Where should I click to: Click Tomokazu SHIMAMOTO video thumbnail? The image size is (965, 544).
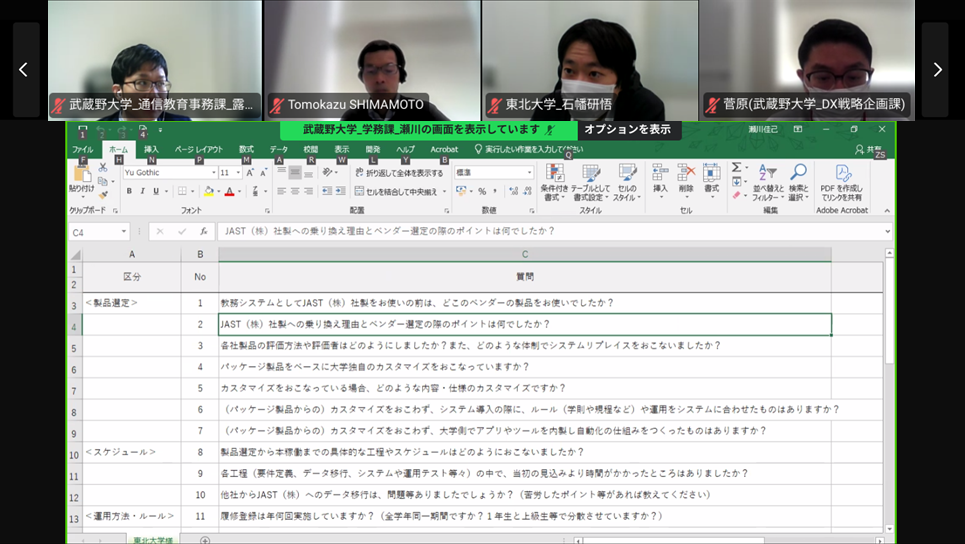coord(372,60)
